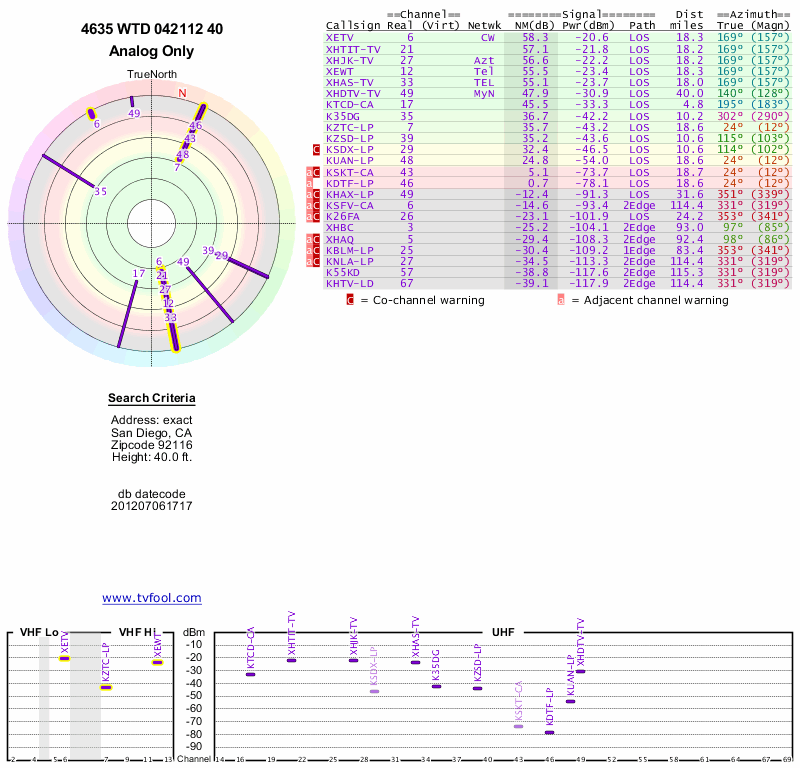This screenshot has height=768, width=800.
Task: Click the Analog Only title text
Action: pos(152,51)
